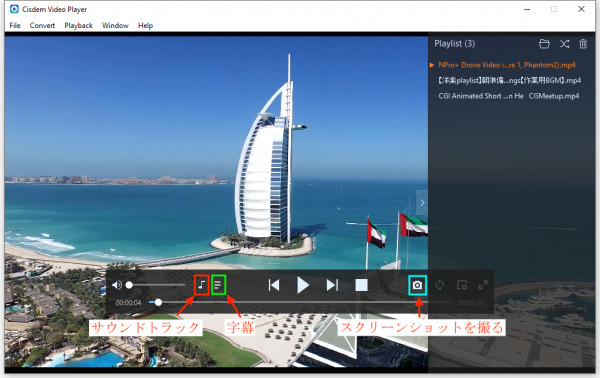Open the File menu
Viewport: 600px width, 378px height.
click(15, 25)
